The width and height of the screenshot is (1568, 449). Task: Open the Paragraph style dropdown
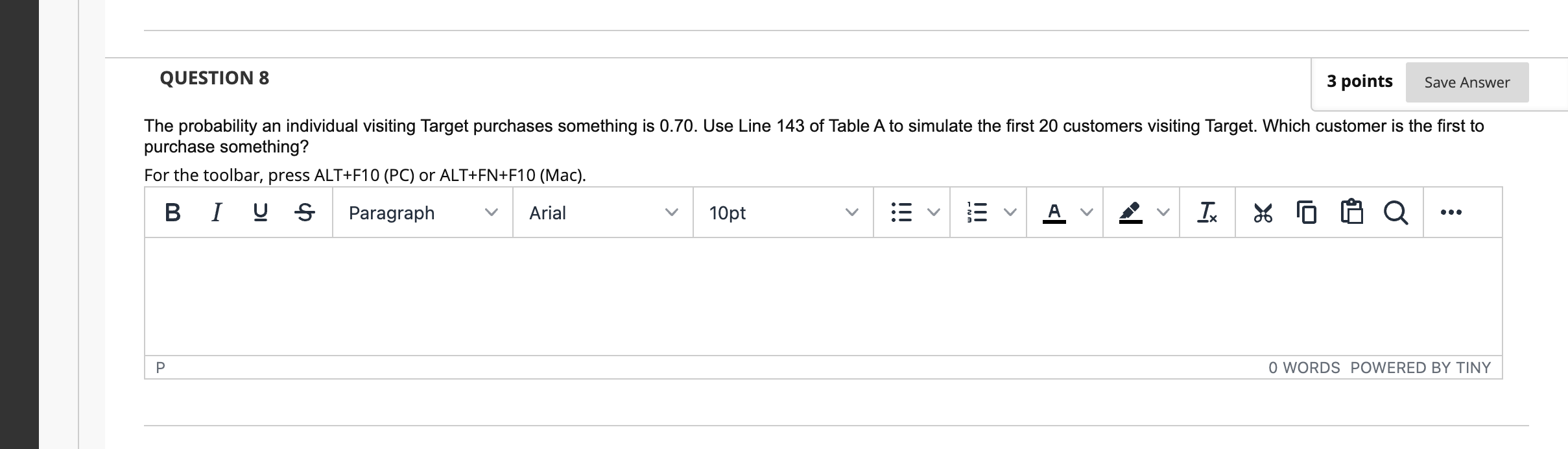click(x=422, y=213)
